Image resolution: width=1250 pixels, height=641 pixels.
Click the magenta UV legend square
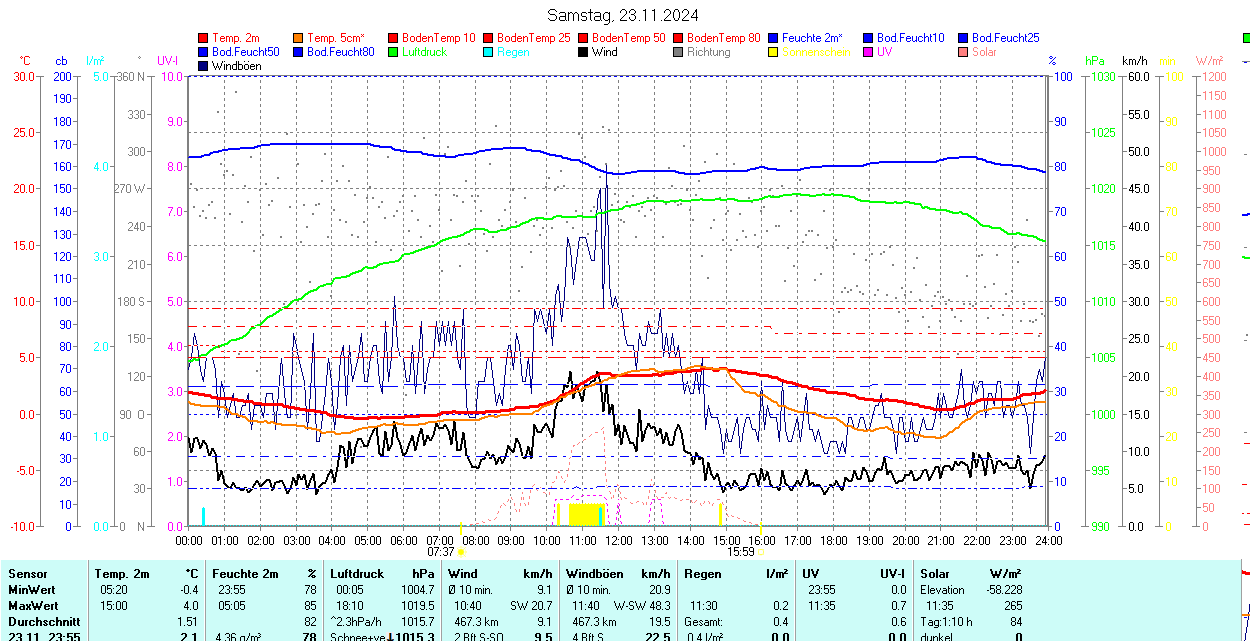[x=869, y=52]
